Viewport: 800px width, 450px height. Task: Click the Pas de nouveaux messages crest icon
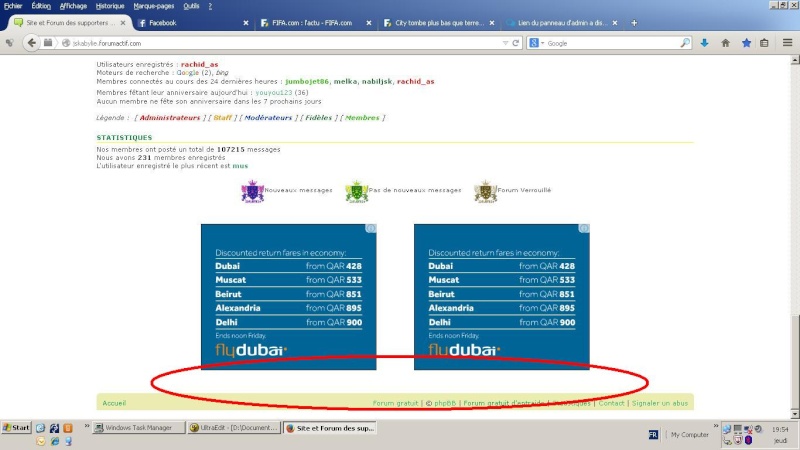tap(357, 192)
